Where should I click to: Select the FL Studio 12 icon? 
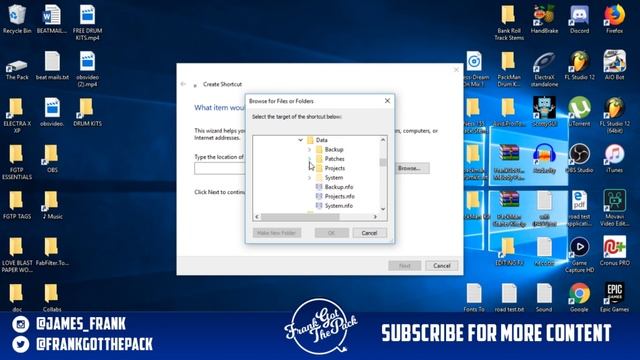tap(579, 65)
